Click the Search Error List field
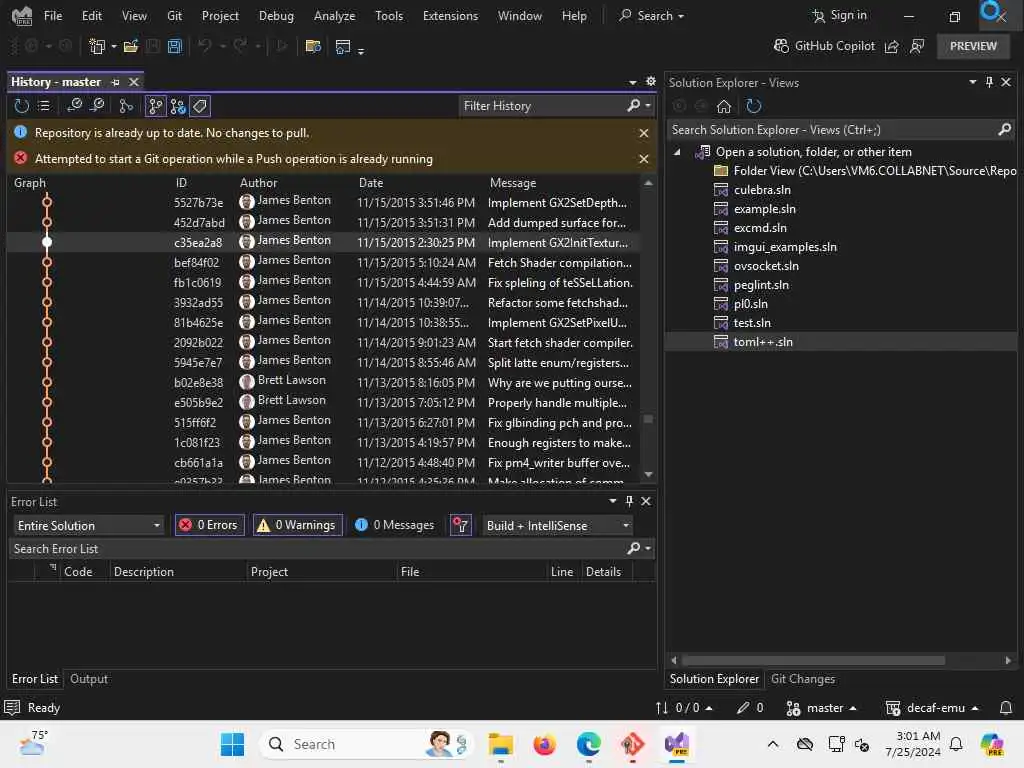1024x768 pixels. tap(317, 549)
